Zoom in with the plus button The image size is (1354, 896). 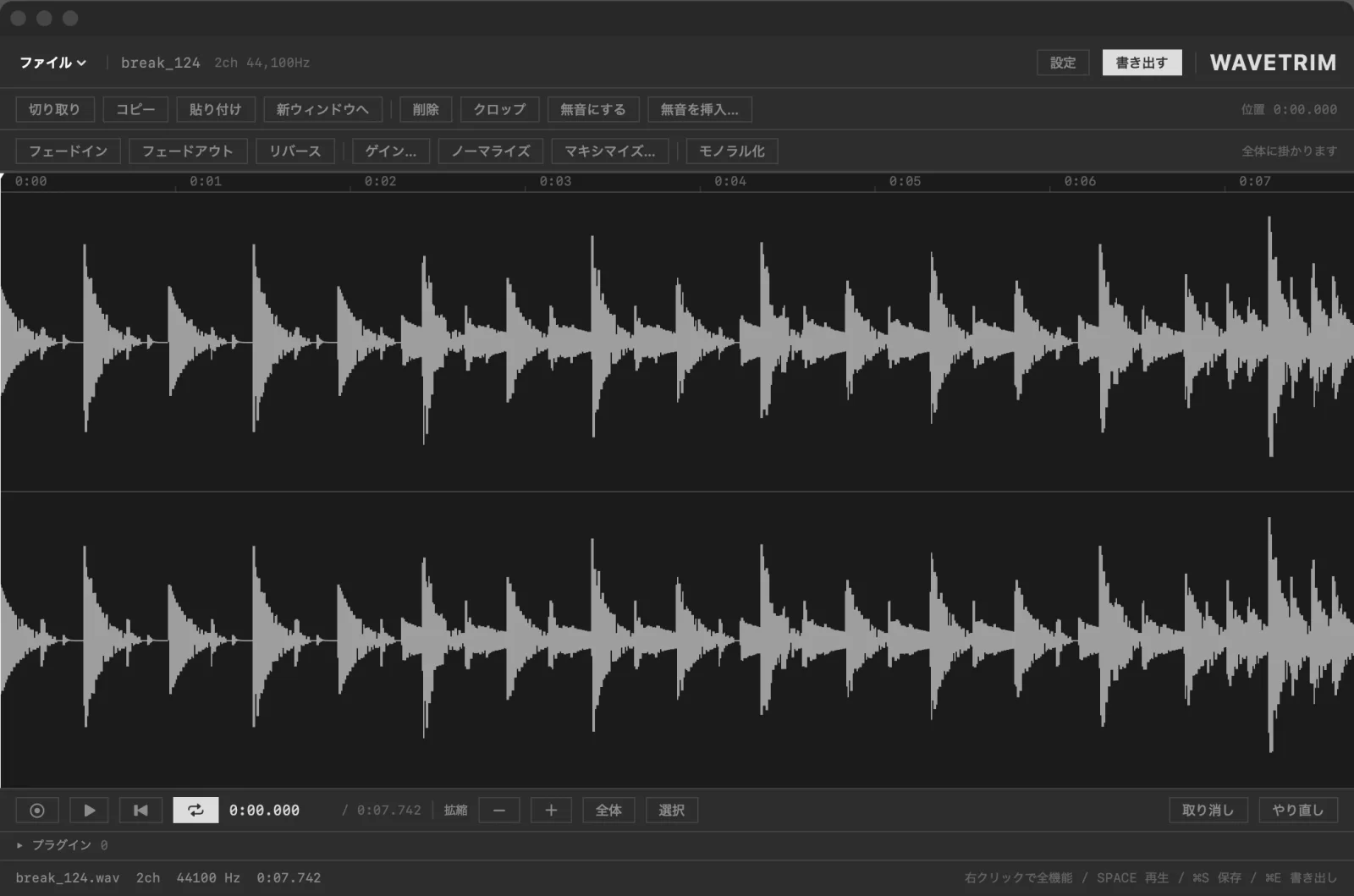(x=551, y=811)
